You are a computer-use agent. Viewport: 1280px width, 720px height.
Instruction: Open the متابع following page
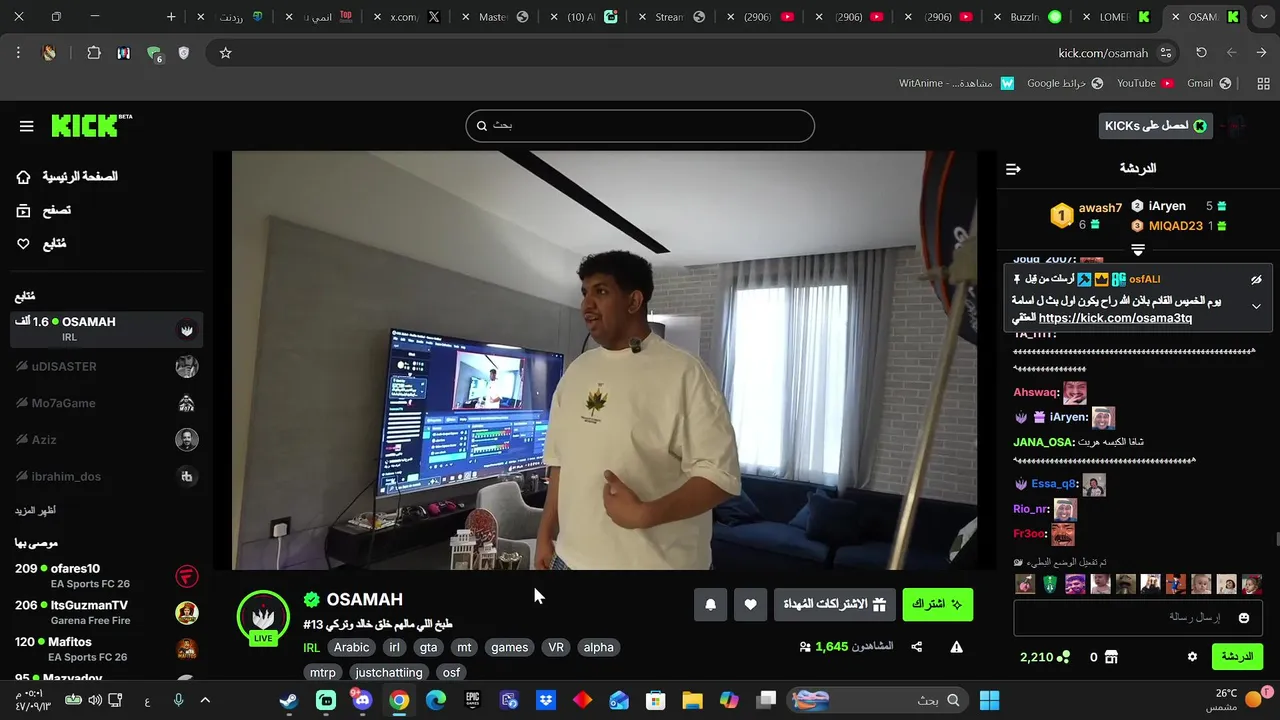[x=42, y=244]
